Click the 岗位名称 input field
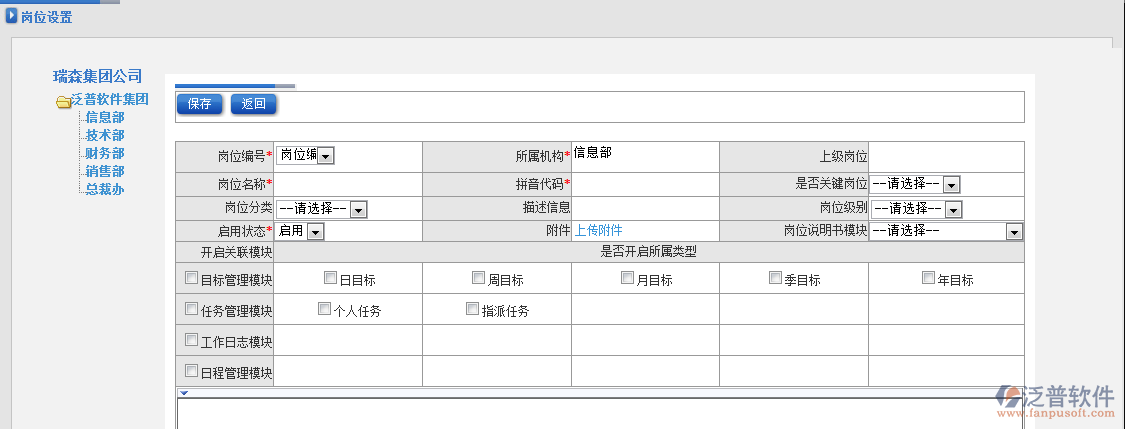 pyautogui.click(x=348, y=184)
